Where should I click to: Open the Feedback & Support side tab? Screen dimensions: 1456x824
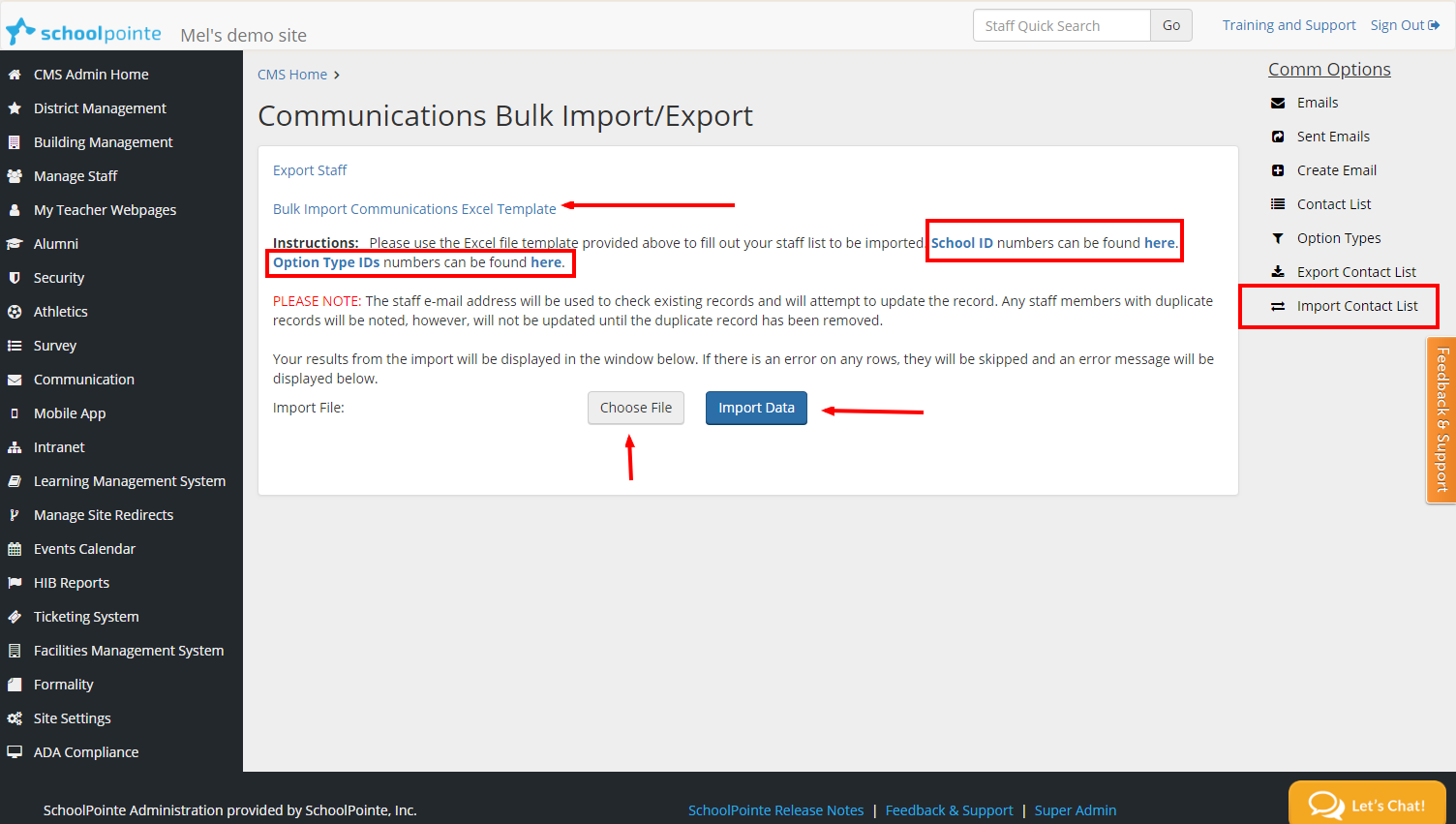(1441, 419)
